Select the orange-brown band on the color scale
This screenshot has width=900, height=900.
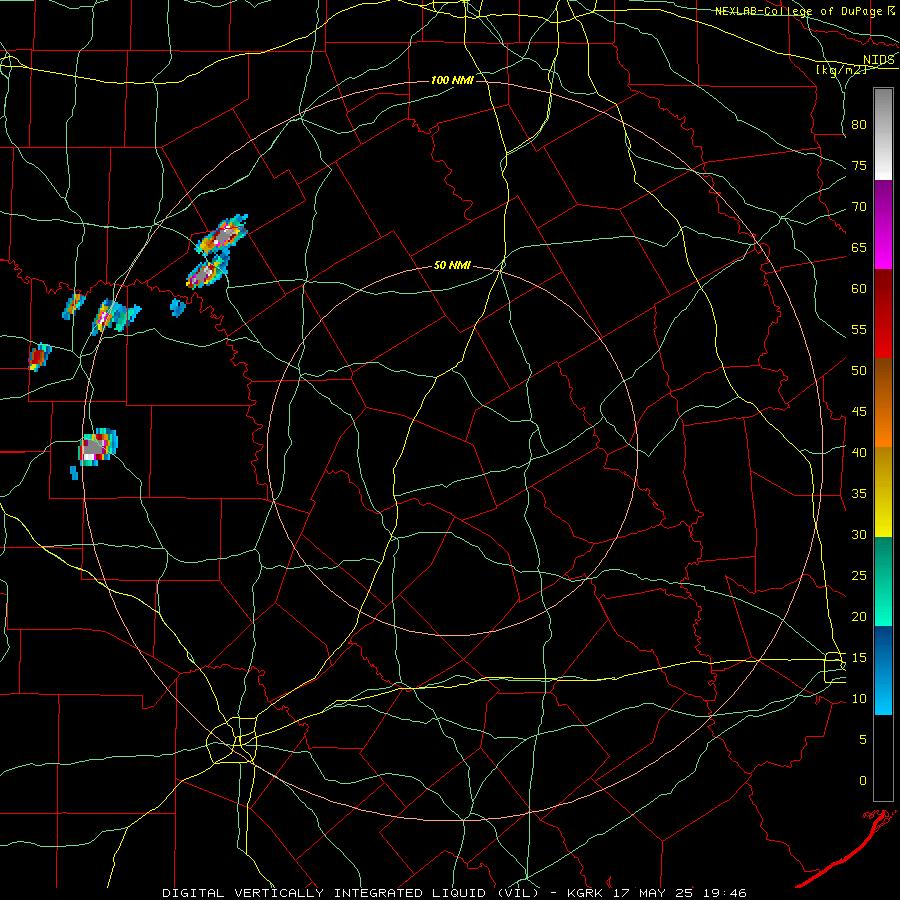point(883,403)
